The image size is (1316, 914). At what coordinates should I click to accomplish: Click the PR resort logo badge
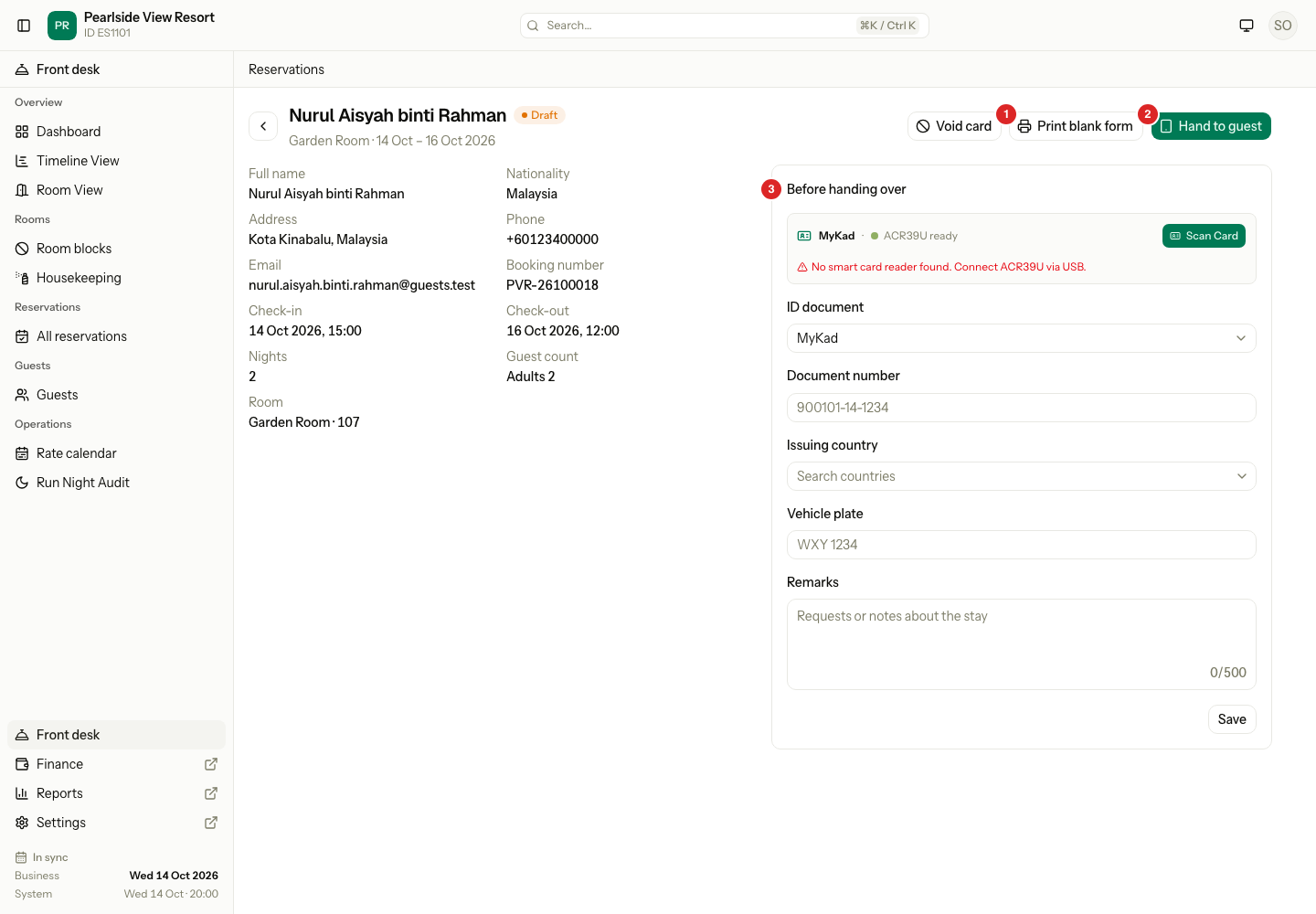pyautogui.click(x=62, y=26)
